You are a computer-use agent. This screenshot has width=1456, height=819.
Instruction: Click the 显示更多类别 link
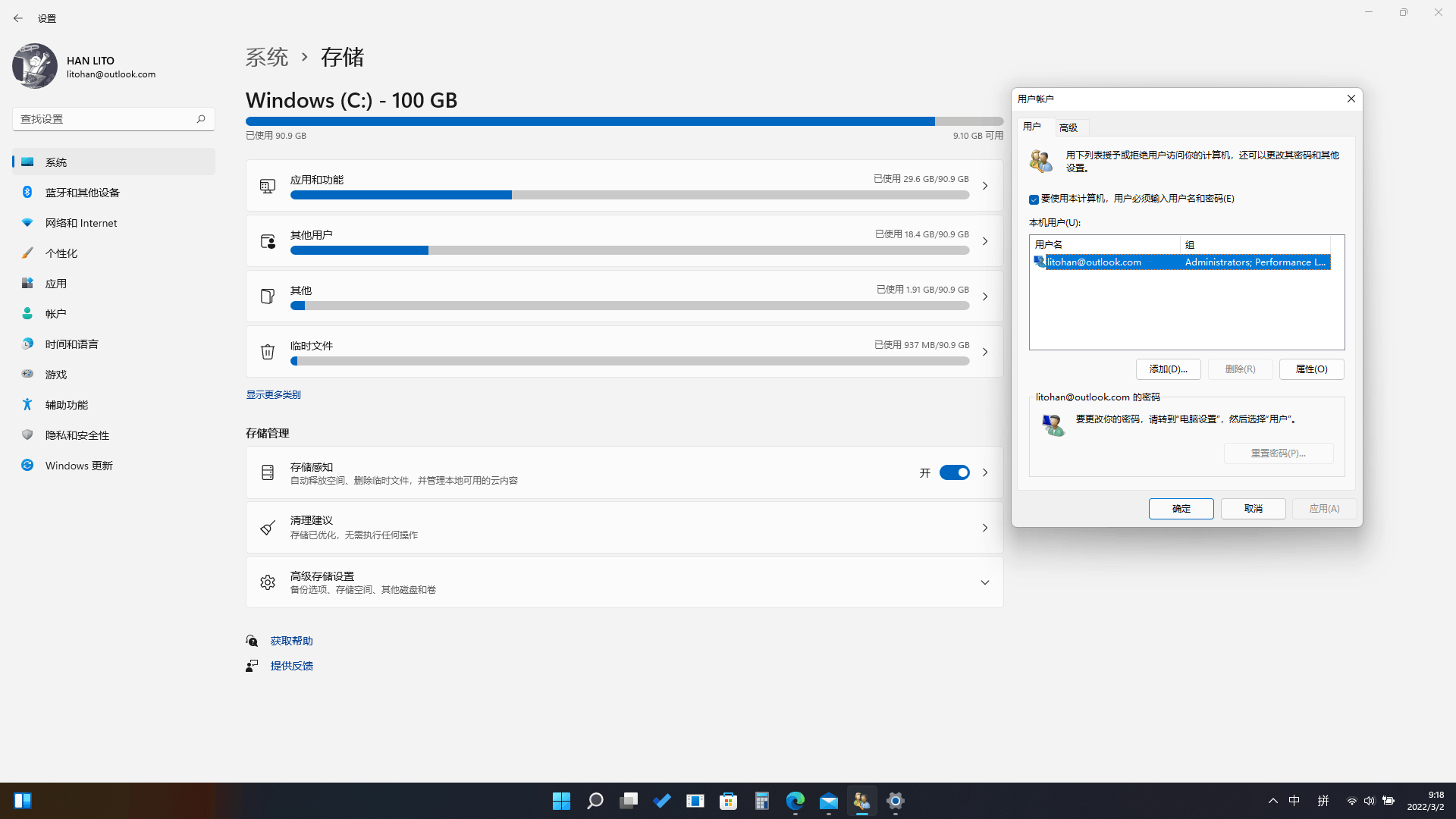pos(273,394)
